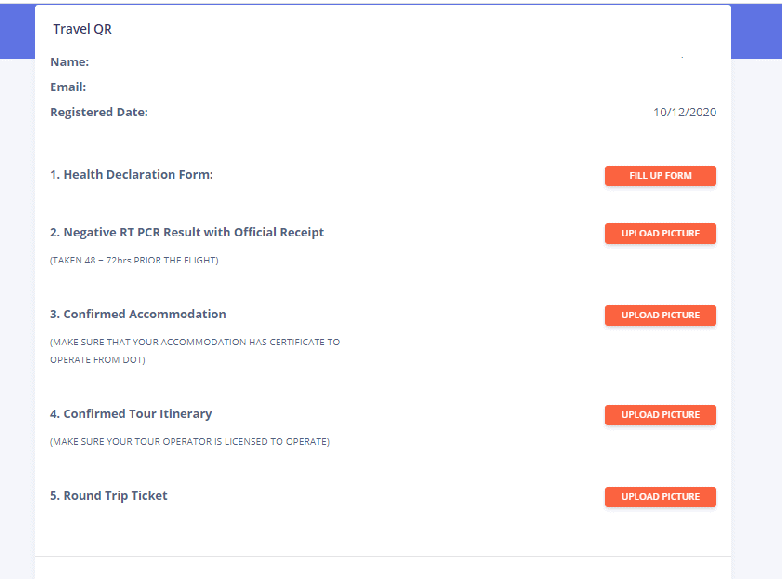Click the Round Trip Ticket heading
This screenshot has width=782, height=579.
coord(109,496)
